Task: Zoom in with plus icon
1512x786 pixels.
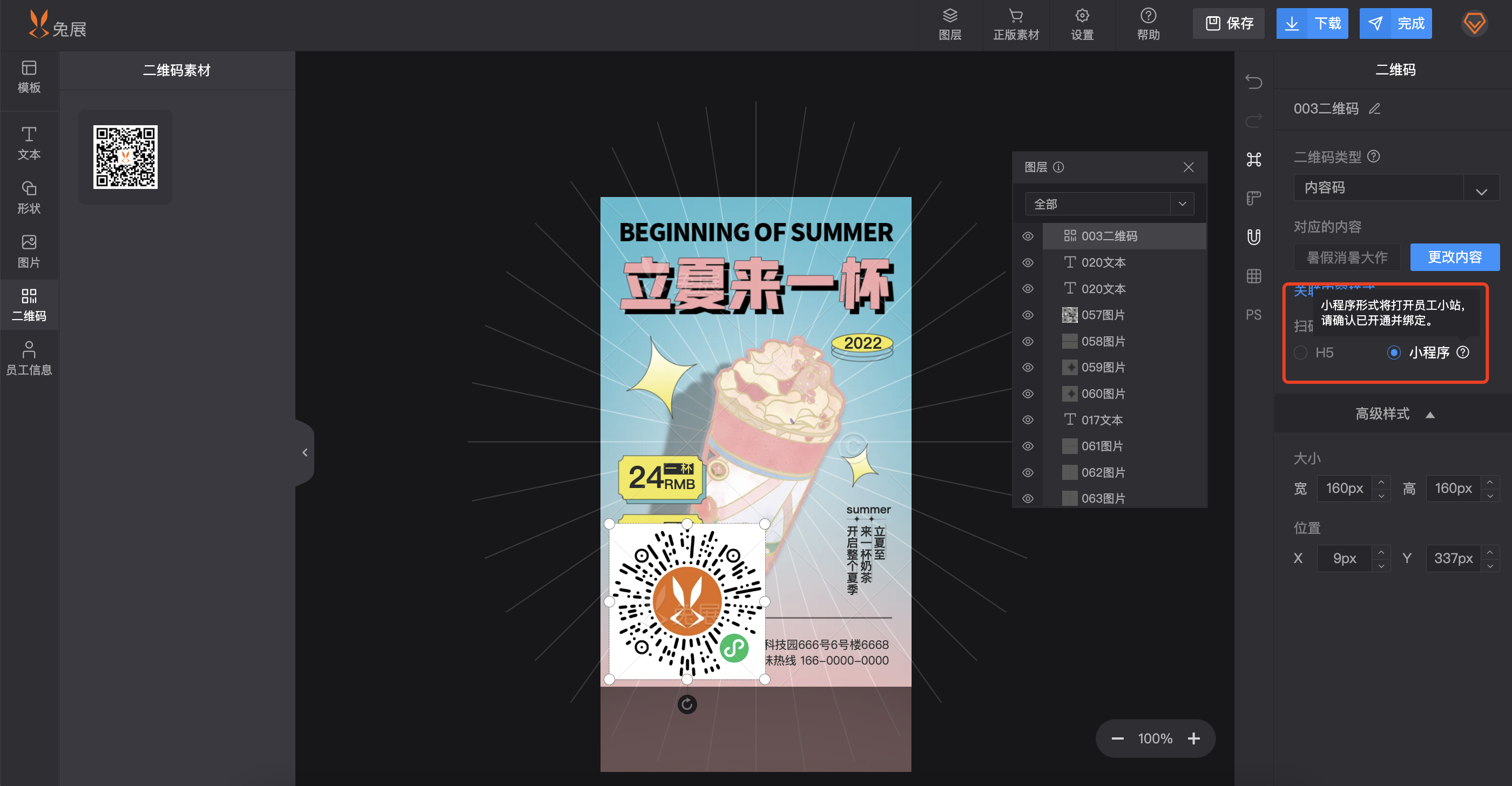Action: pos(1194,738)
